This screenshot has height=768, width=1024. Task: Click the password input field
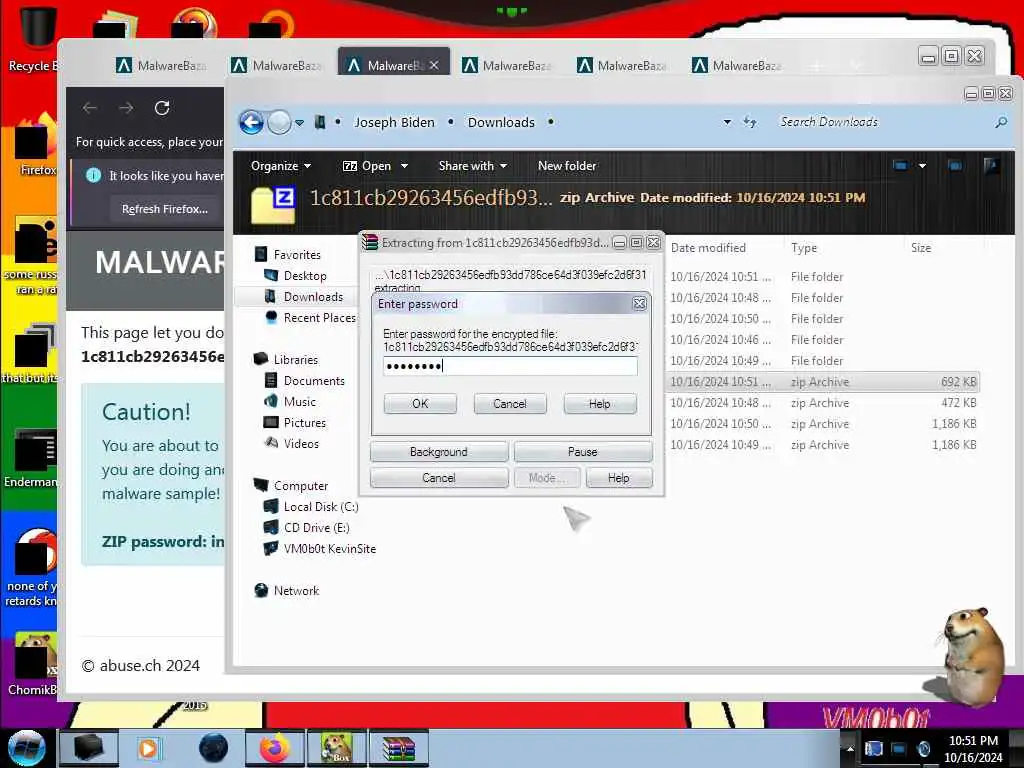click(x=510, y=366)
